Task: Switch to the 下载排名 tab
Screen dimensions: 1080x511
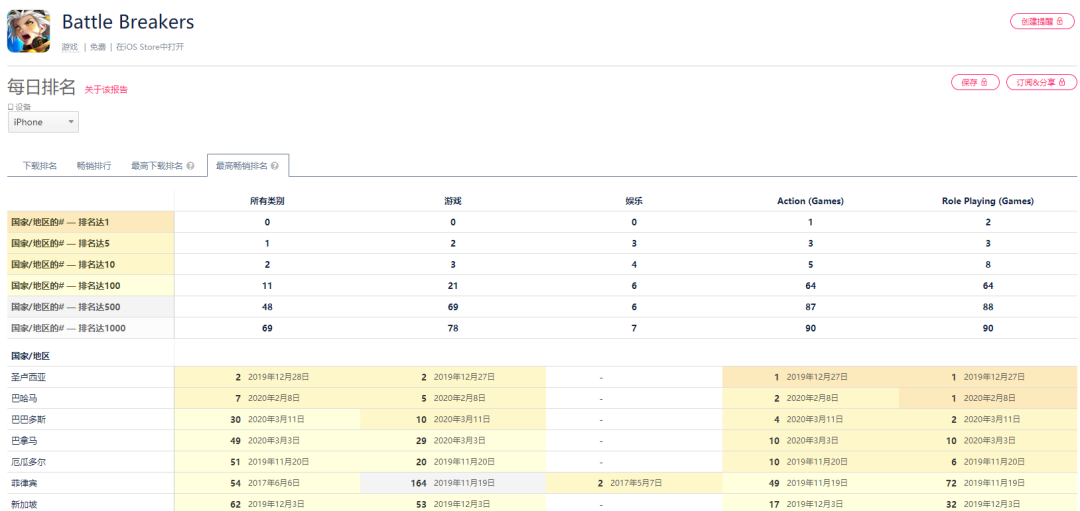Action: point(40,166)
